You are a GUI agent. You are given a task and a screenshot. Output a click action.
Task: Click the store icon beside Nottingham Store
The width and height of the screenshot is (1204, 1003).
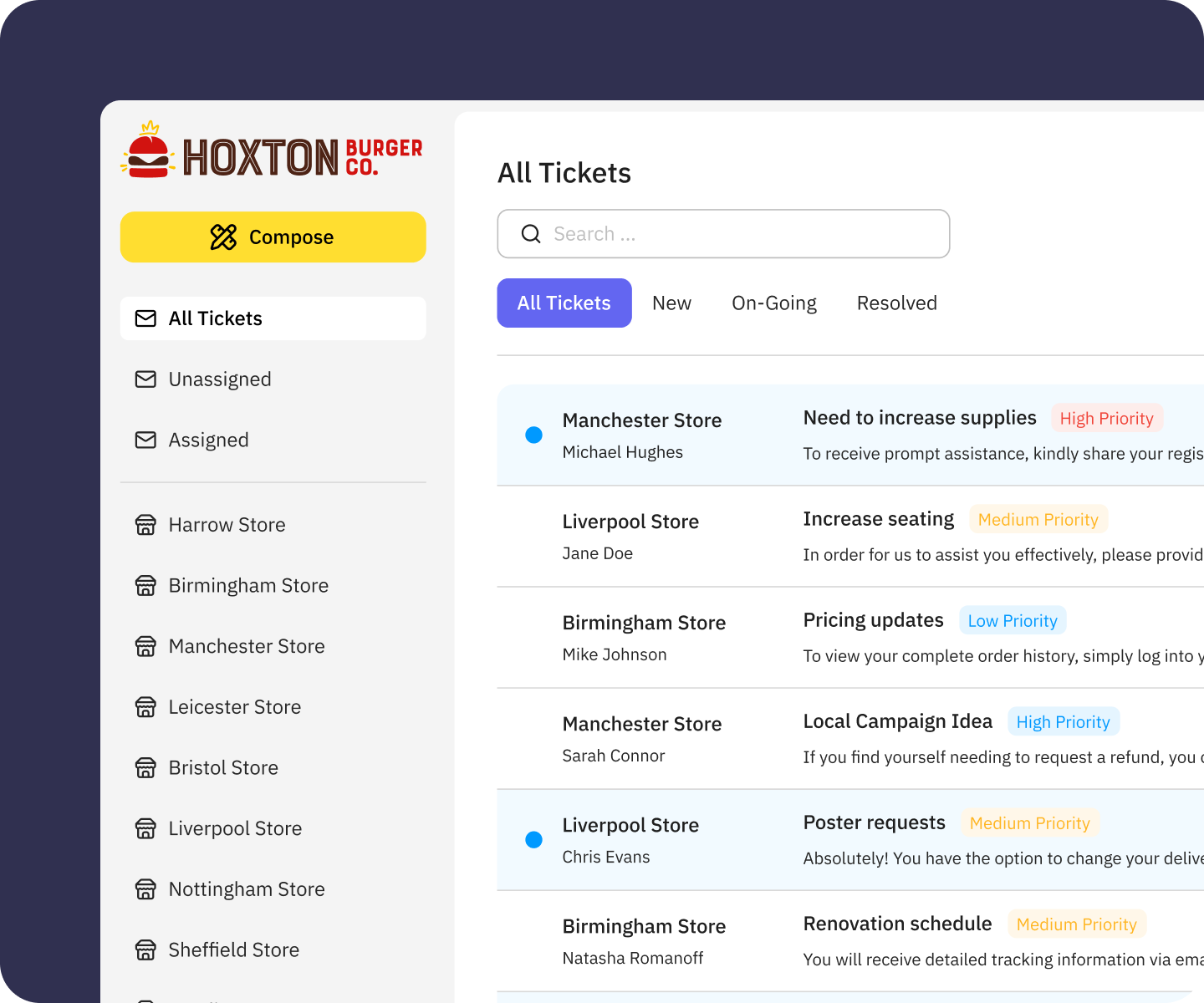tap(145, 889)
